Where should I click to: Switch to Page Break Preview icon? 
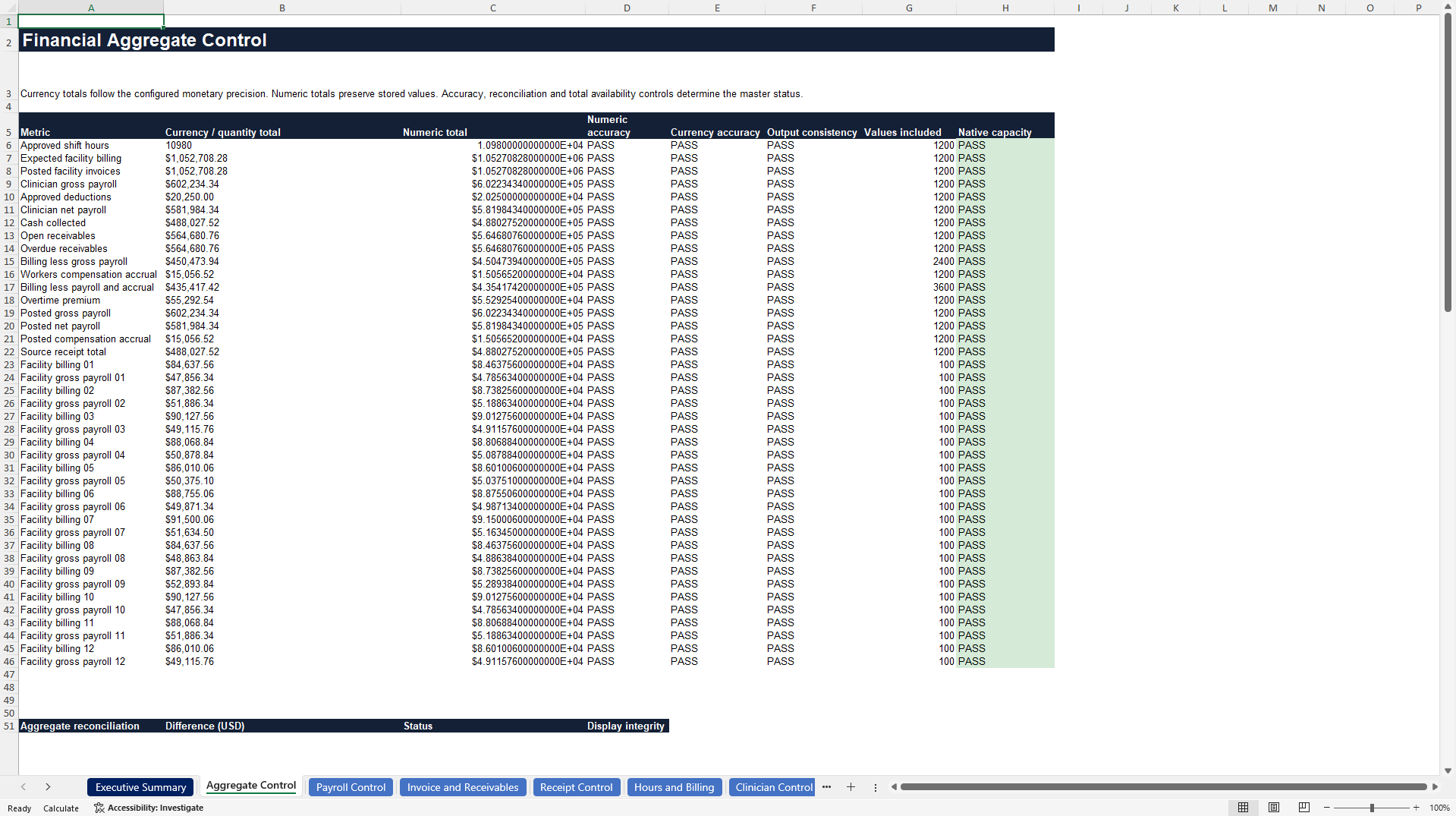coord(1304,808)
